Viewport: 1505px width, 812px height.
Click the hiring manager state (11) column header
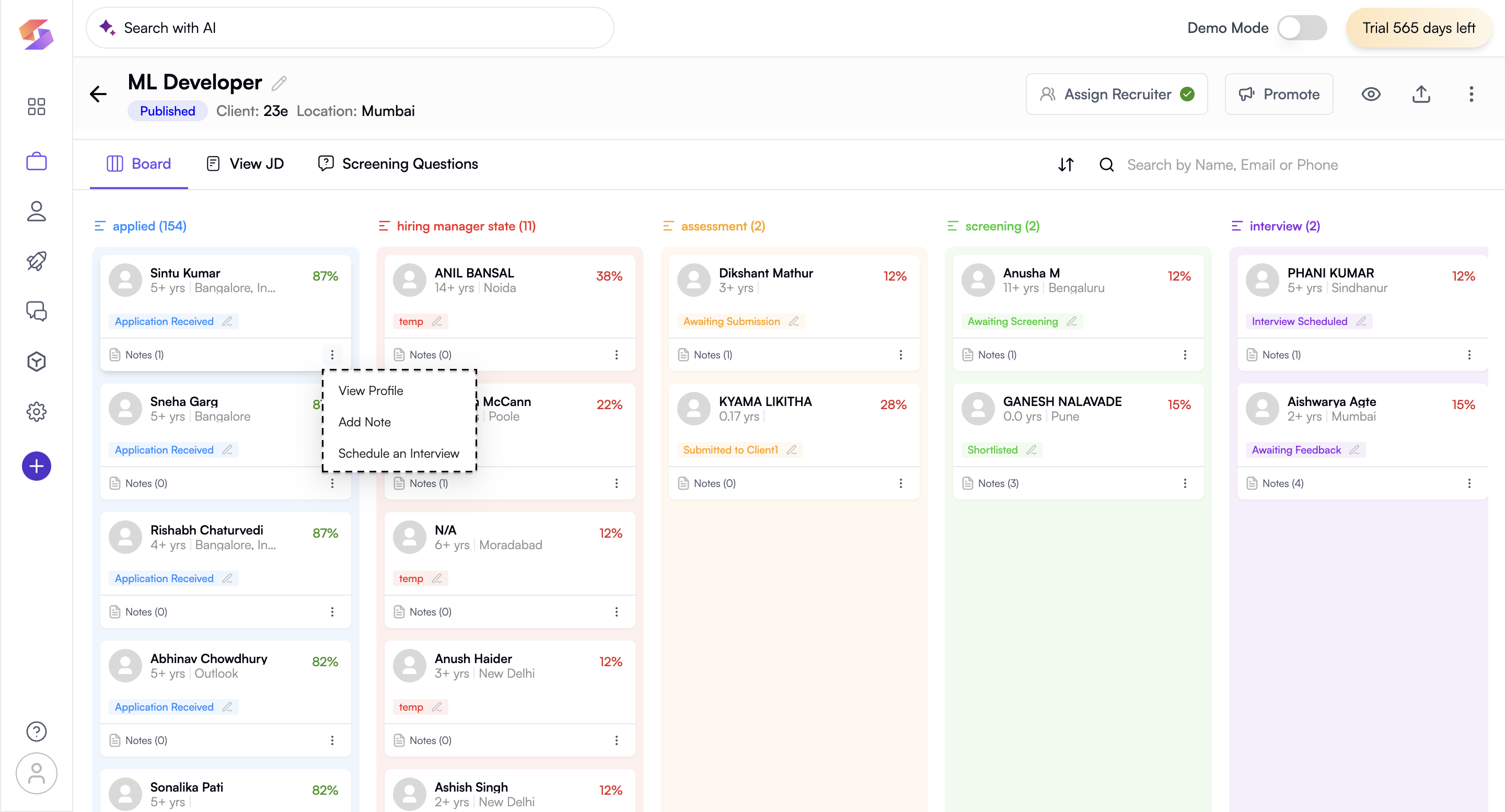click(x=457, y=226)
